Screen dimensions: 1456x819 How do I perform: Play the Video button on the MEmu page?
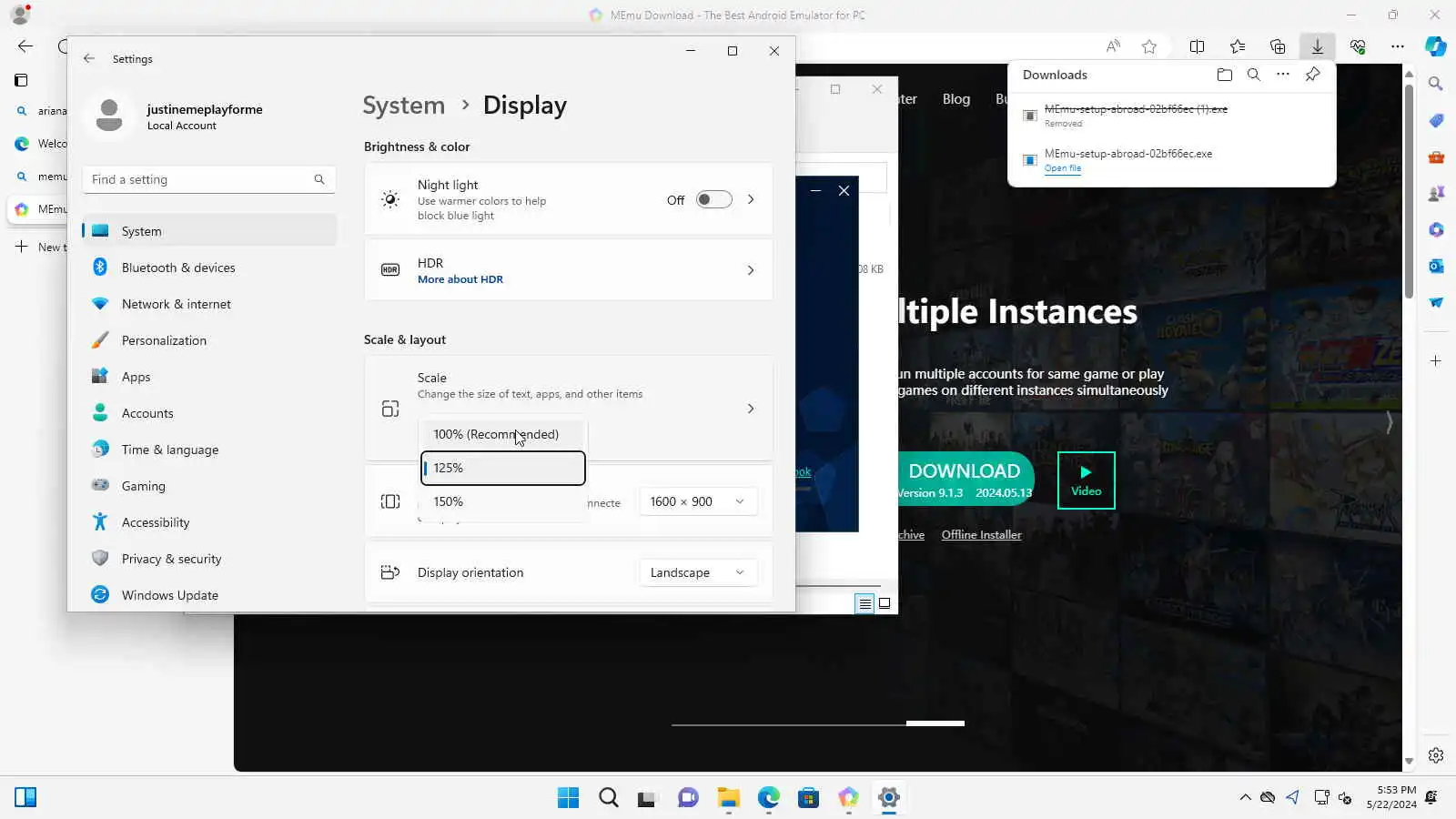(x=1087, y=480)
